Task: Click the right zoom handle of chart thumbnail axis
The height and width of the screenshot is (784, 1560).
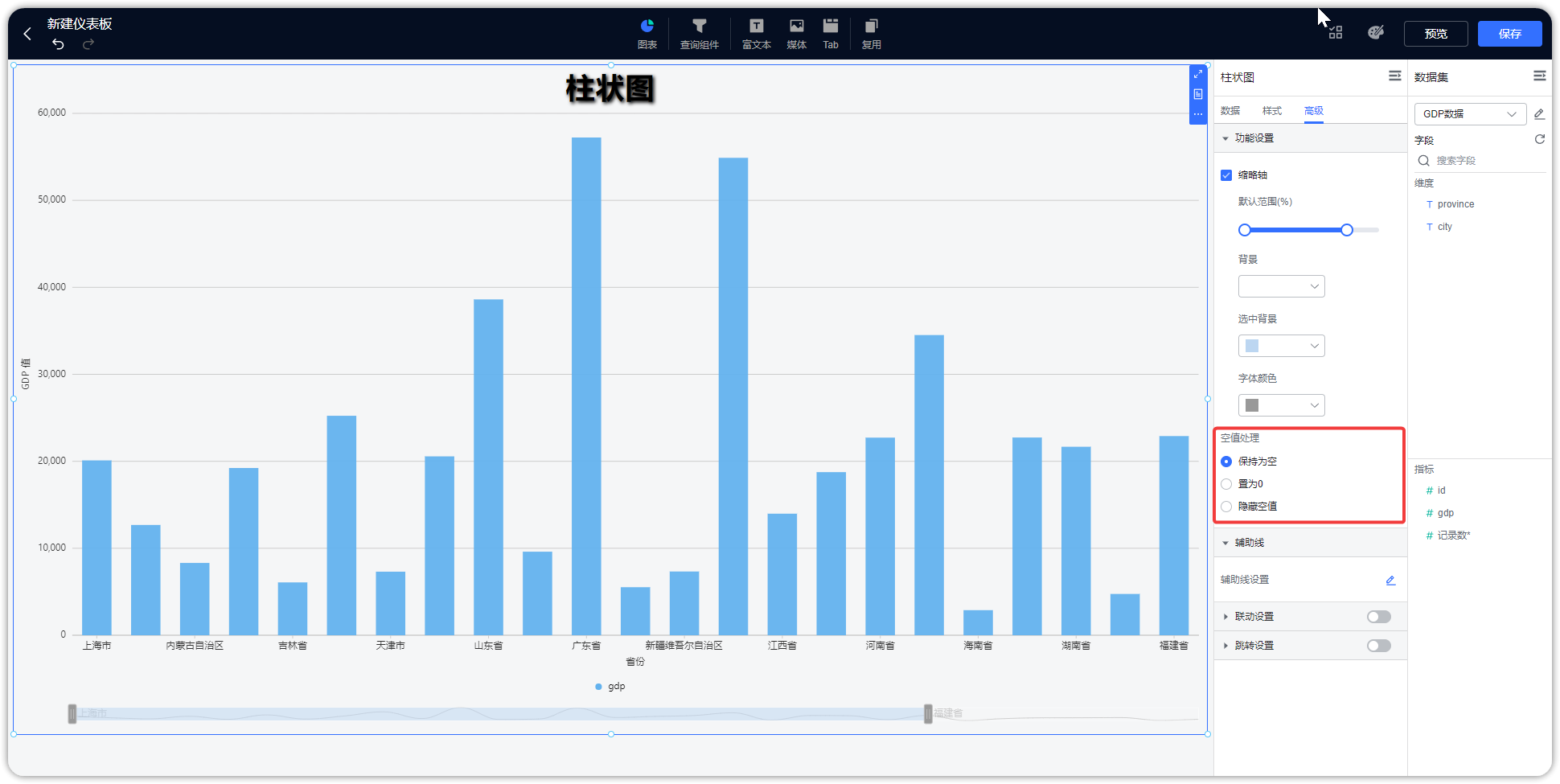Action: [x=928, y=713]
